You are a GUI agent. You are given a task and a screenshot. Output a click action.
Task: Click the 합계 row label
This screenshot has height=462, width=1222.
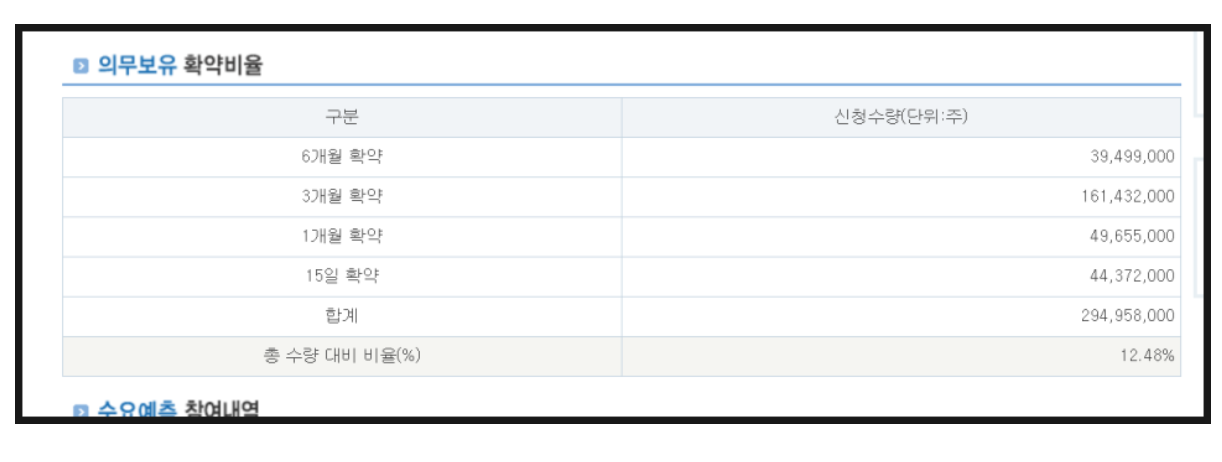tap(342, 316)
